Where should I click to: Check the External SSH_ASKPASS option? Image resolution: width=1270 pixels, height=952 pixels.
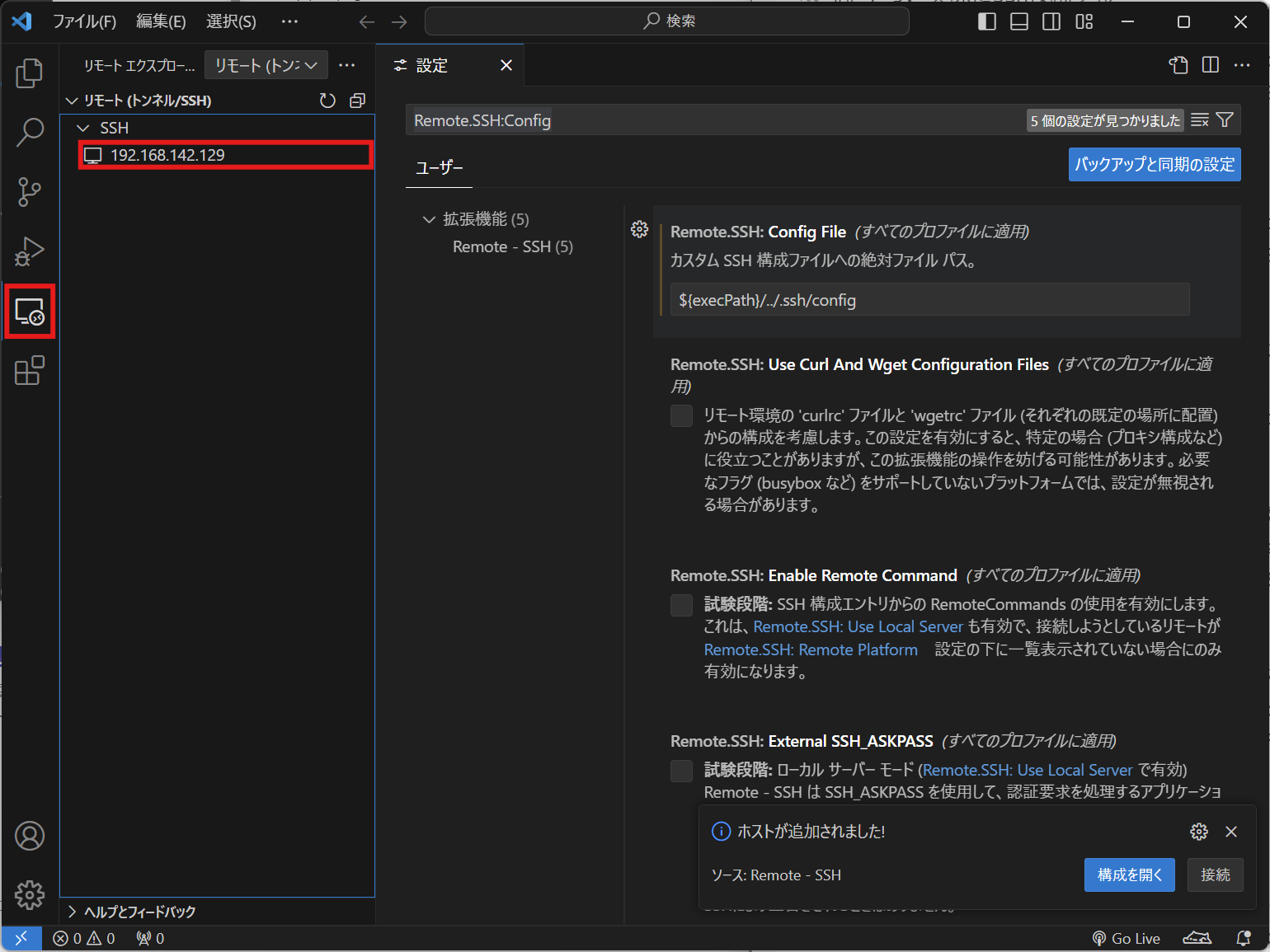pyautogui.click(x=681, y=770)
